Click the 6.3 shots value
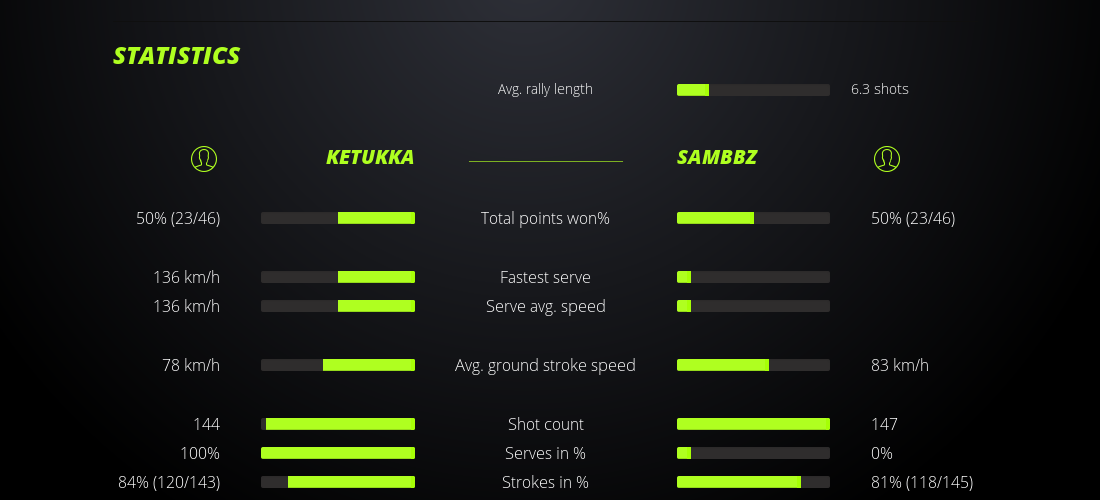The image size is (1100, 500). tap(880, 89)
